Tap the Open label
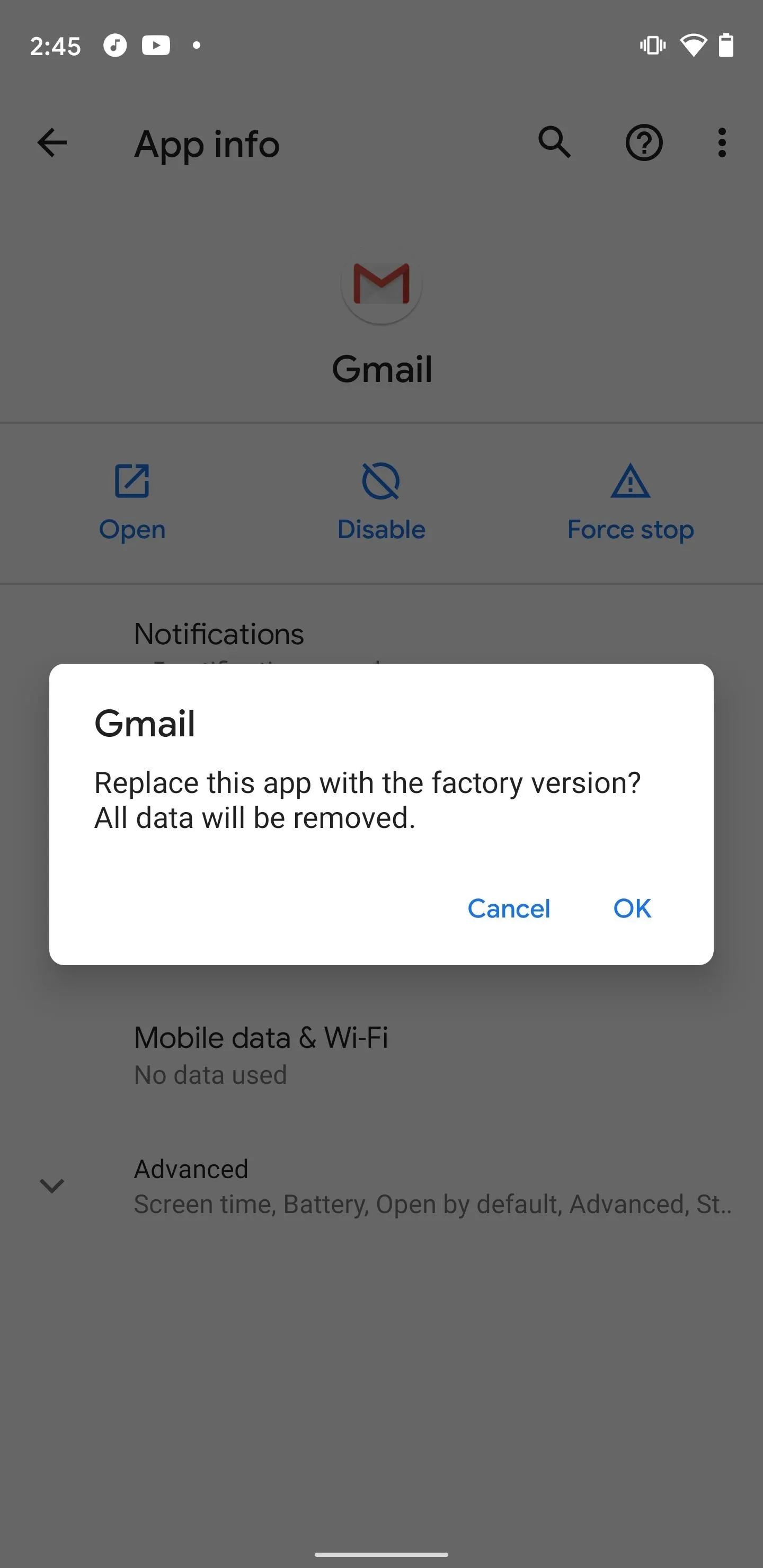Screen dimensions: 763x1568 point(132,530)
